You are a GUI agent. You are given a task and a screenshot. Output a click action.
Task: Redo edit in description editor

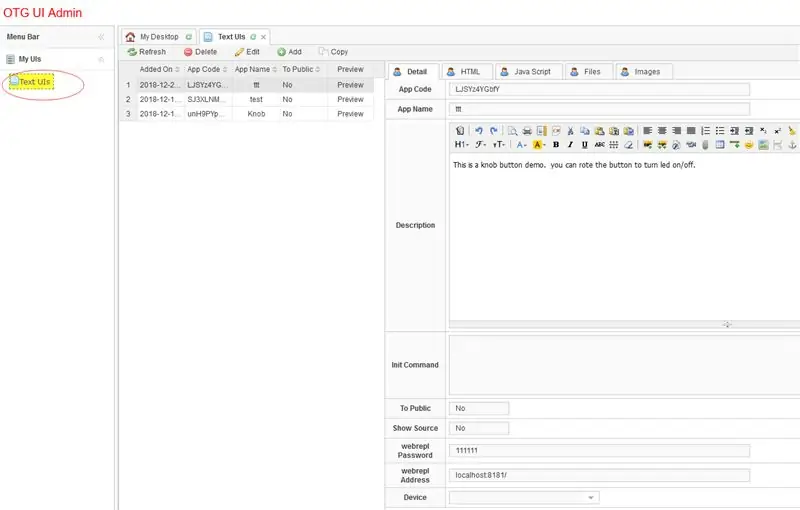[493, 131]
